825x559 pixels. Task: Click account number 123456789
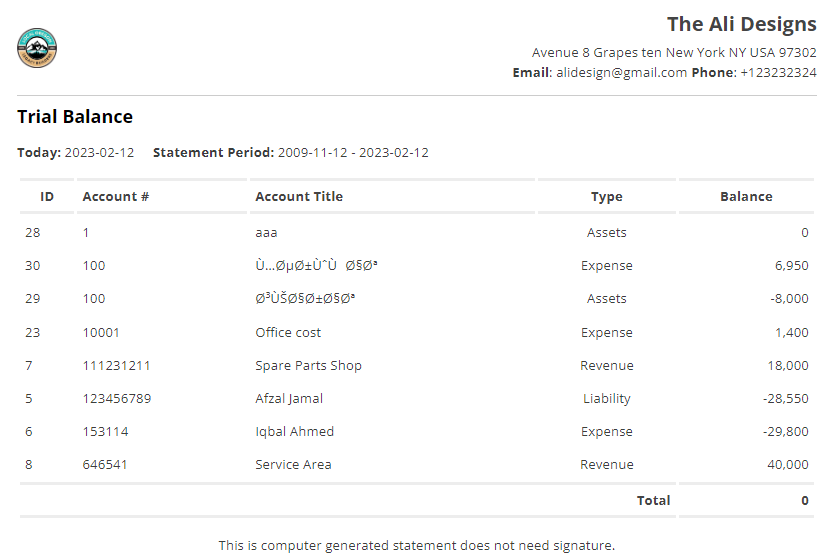pos(117,398)
